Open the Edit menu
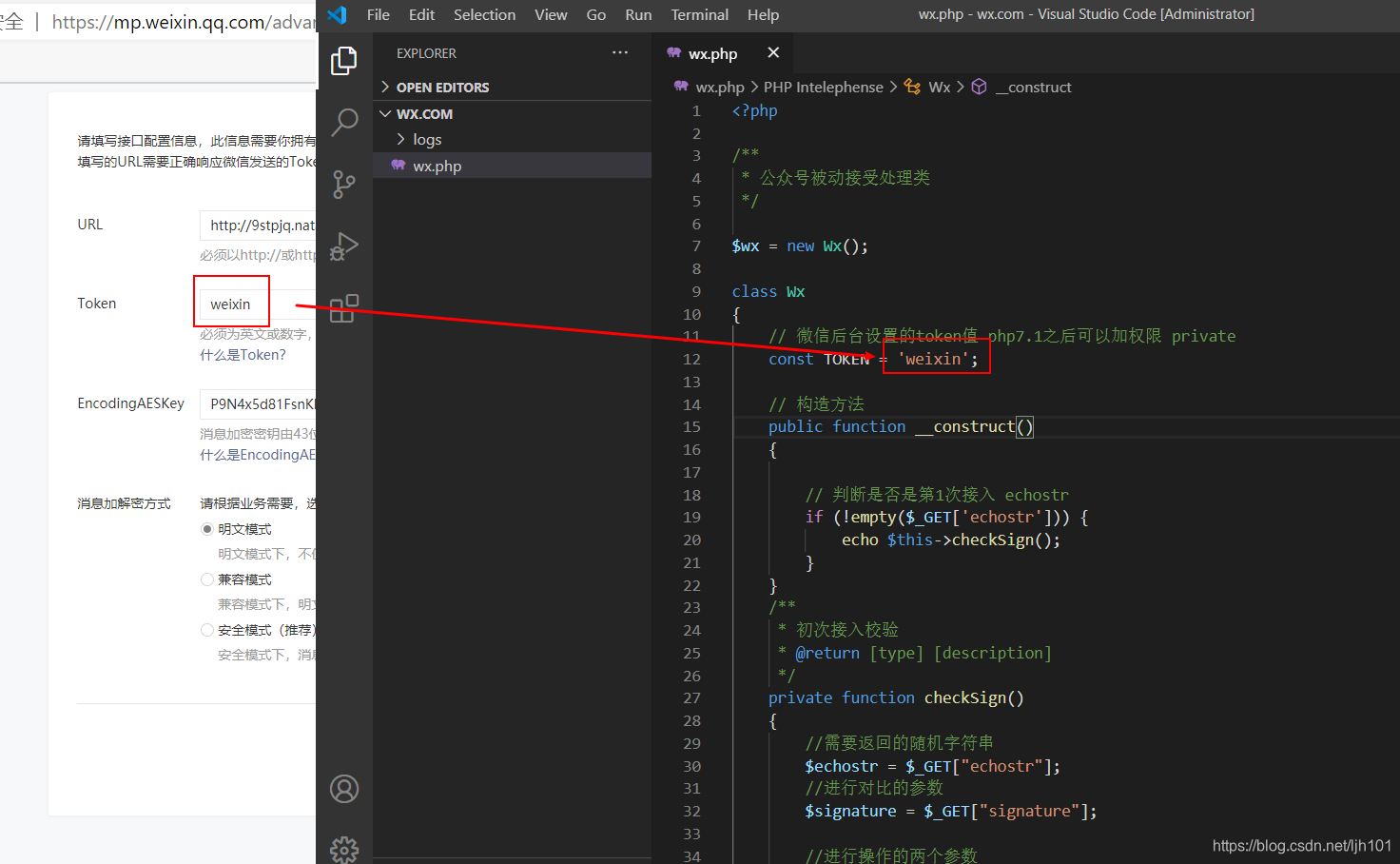 click(421, 14)
